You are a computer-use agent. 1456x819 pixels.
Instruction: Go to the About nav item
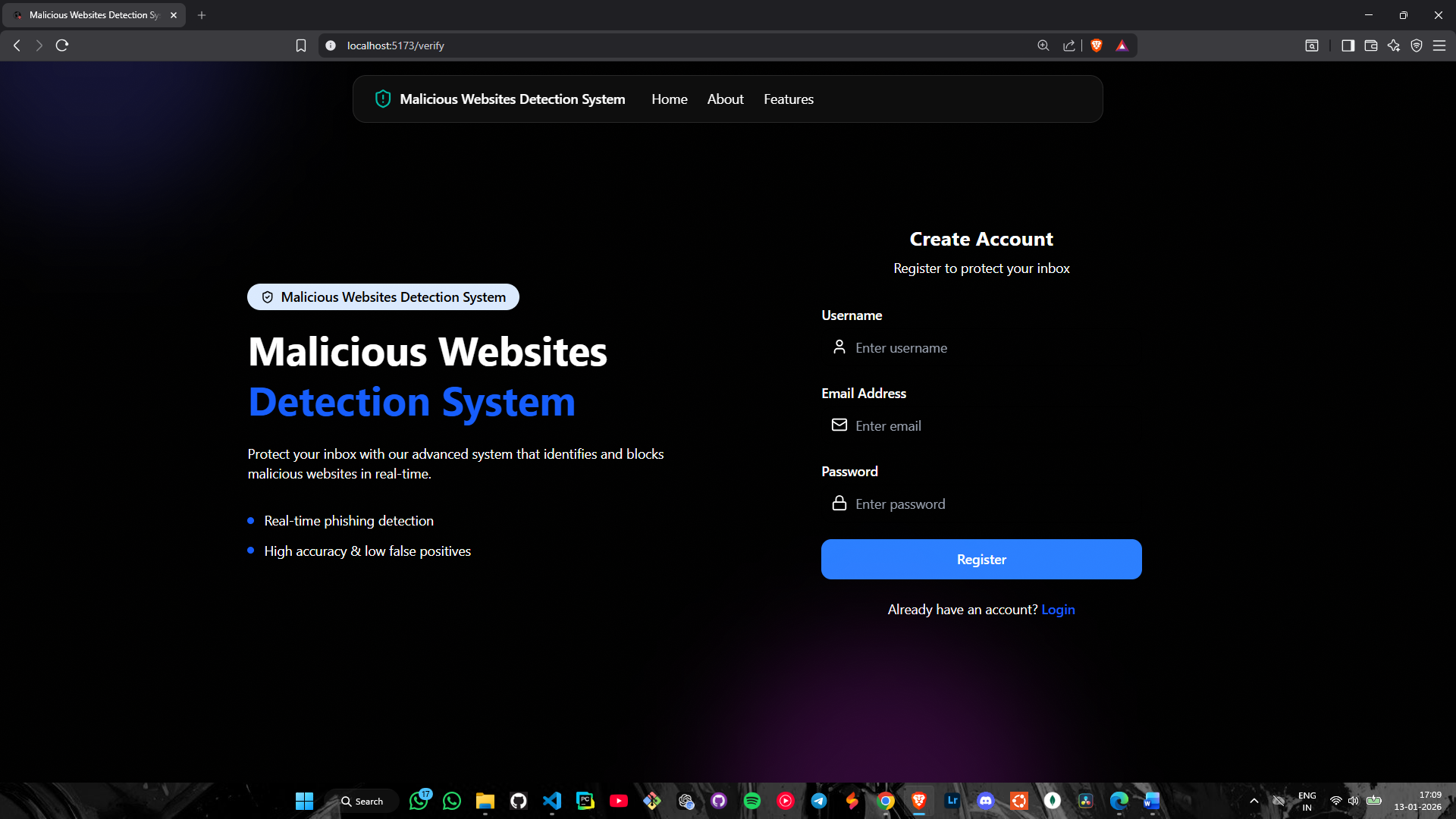coord(725,99)
